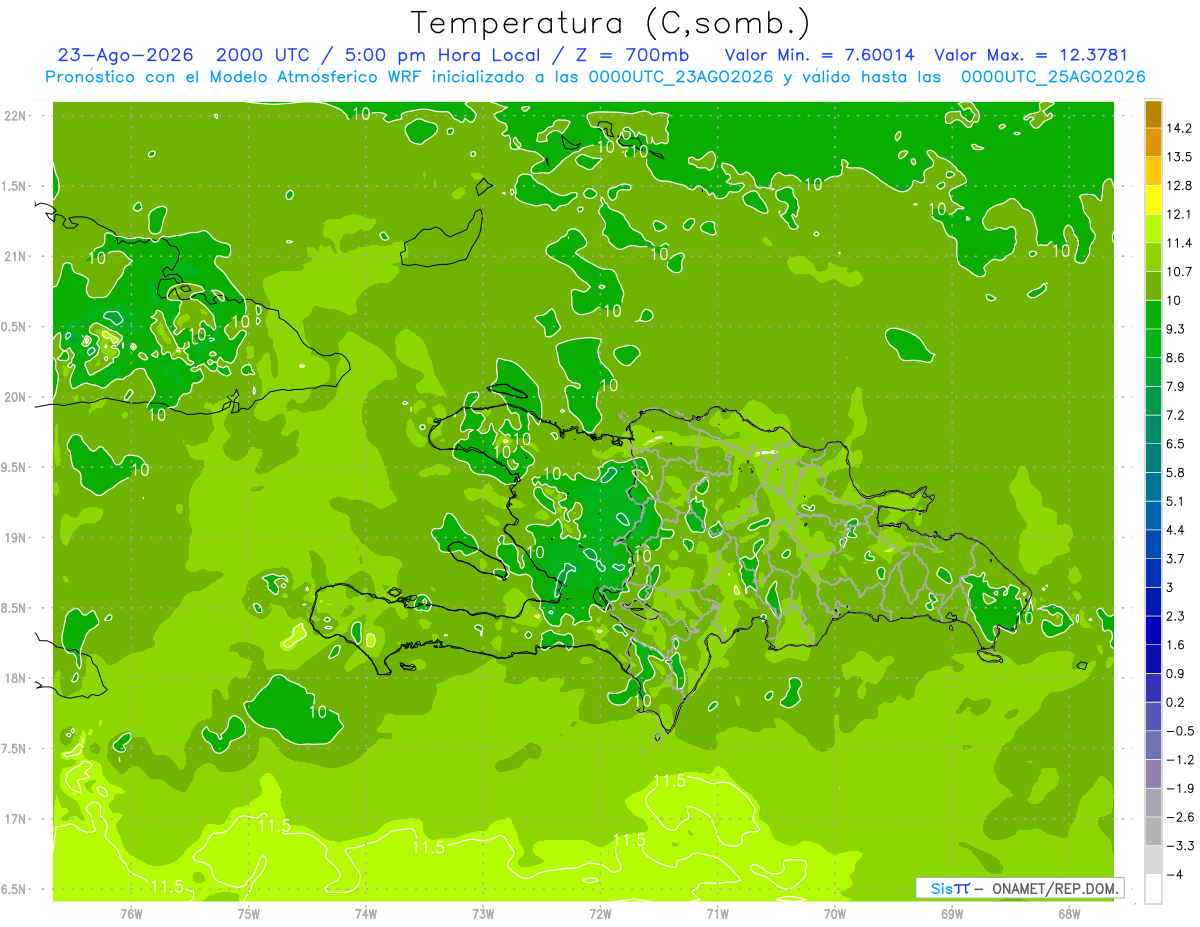The image size is (1200, 927).
Task: Pick the lime swatch between 11.4 and 12.1
Action: tap(1153, 229)
